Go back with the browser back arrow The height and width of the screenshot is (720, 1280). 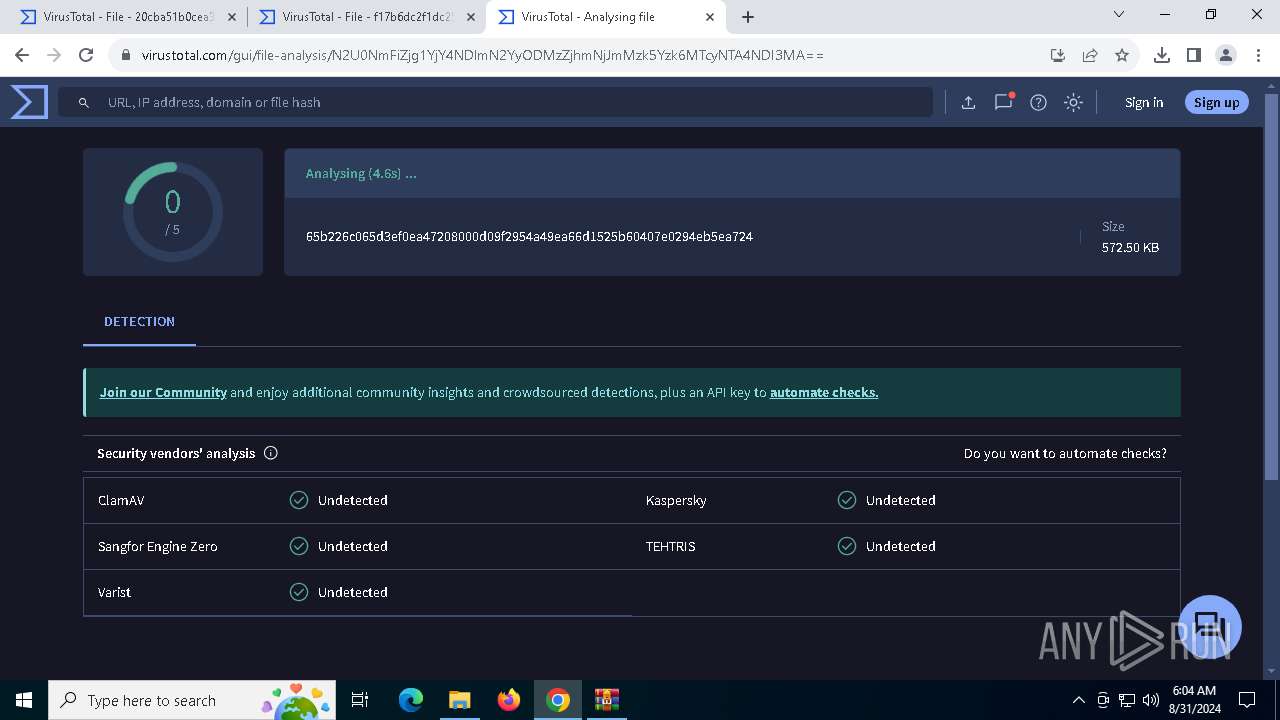pyautogui.click(x=22, y=55)
